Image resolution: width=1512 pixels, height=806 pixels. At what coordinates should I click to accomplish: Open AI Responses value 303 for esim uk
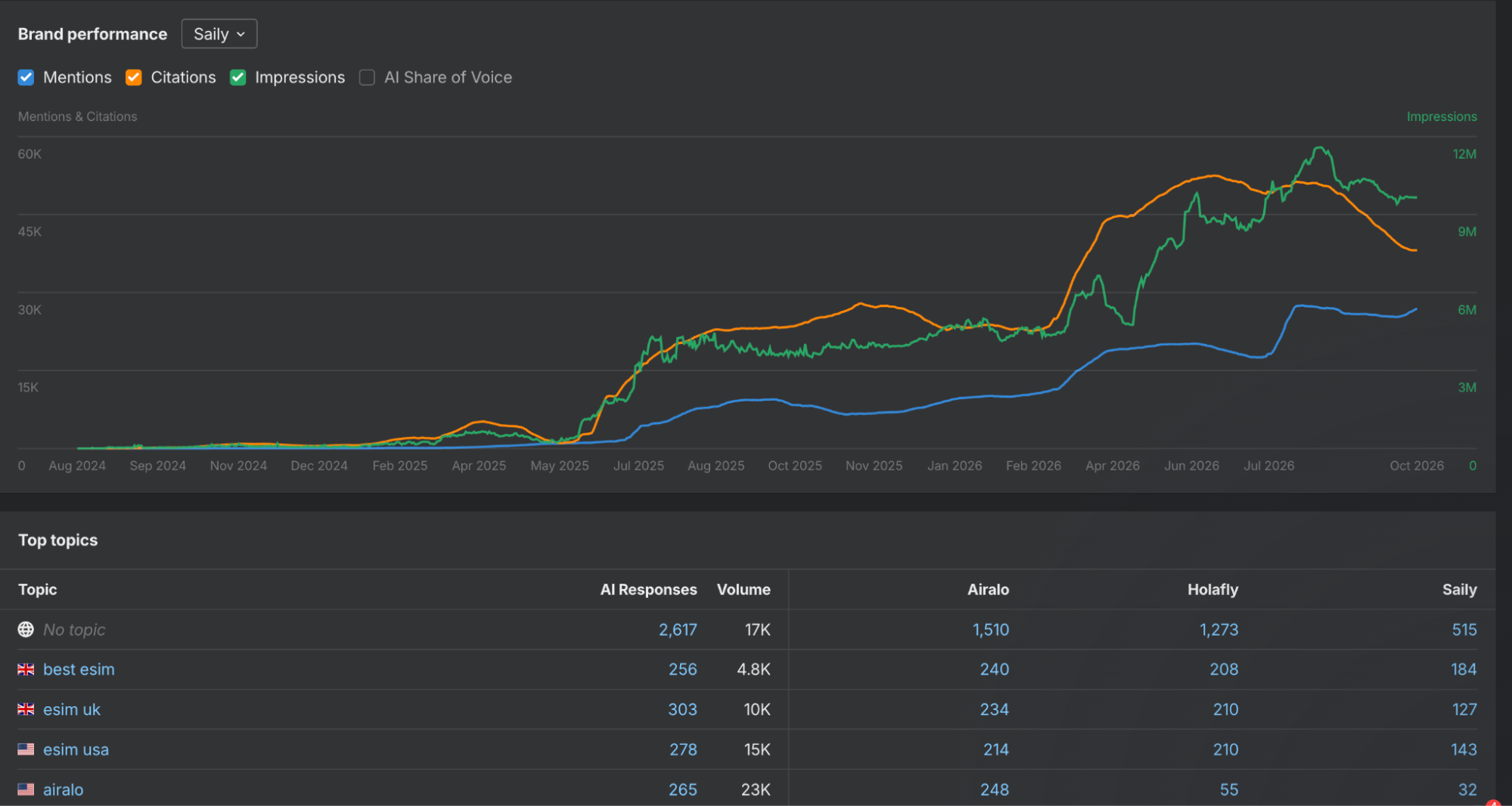pos(683,709)
